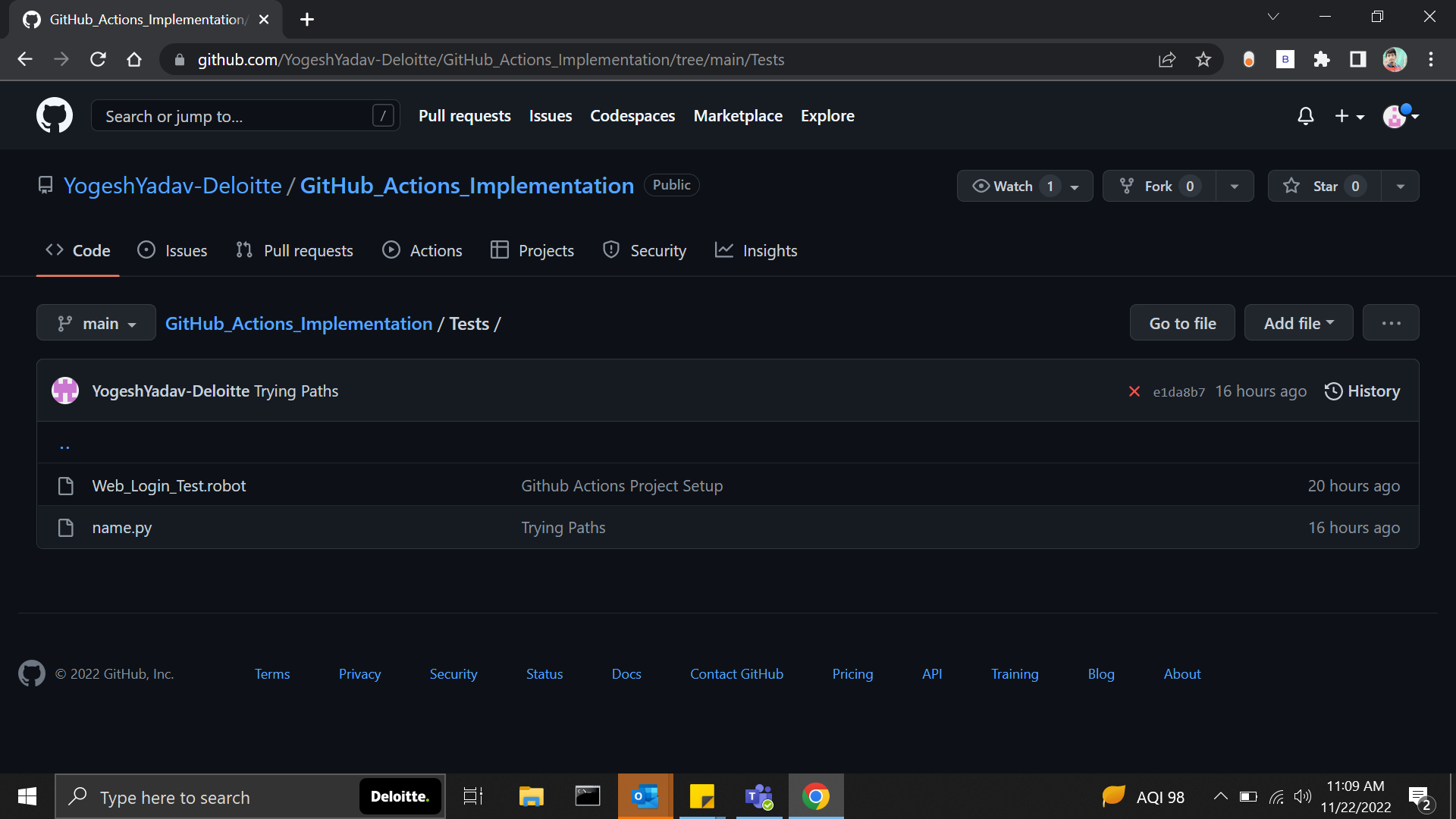
Task: Go up to parent directory (..)
Action: coord(64,445)
